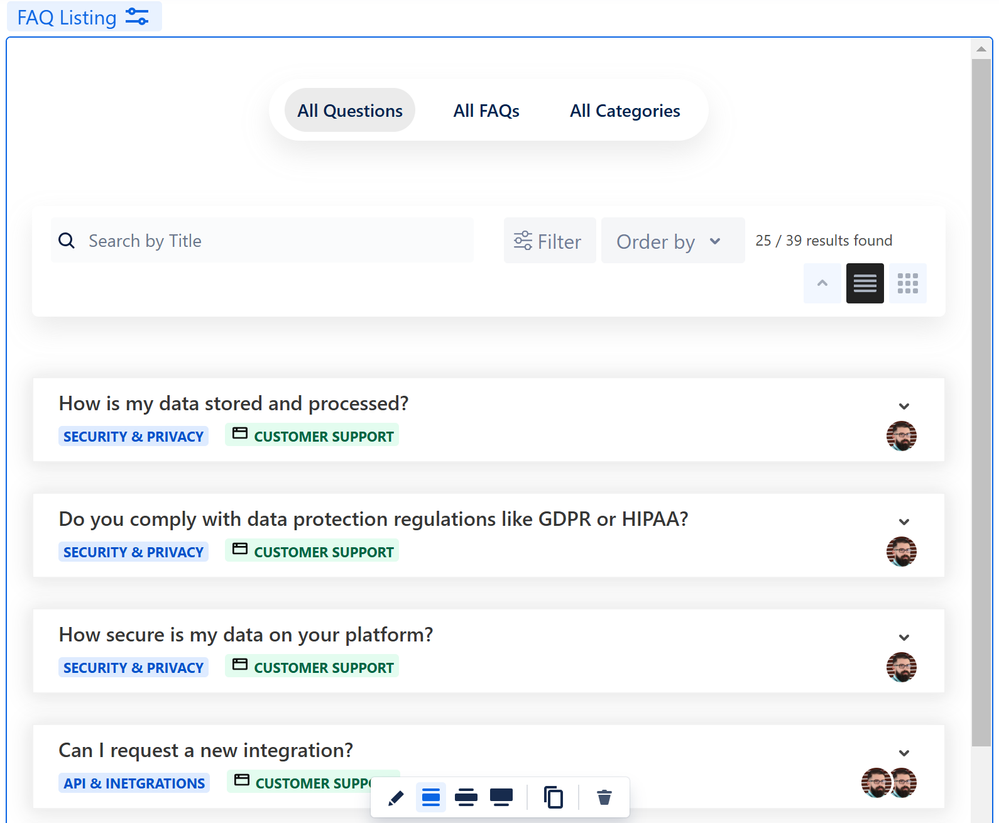Click Security & Privacy tag under GDPR question
The height and width of the screenshot is (823, 999).
133,552
